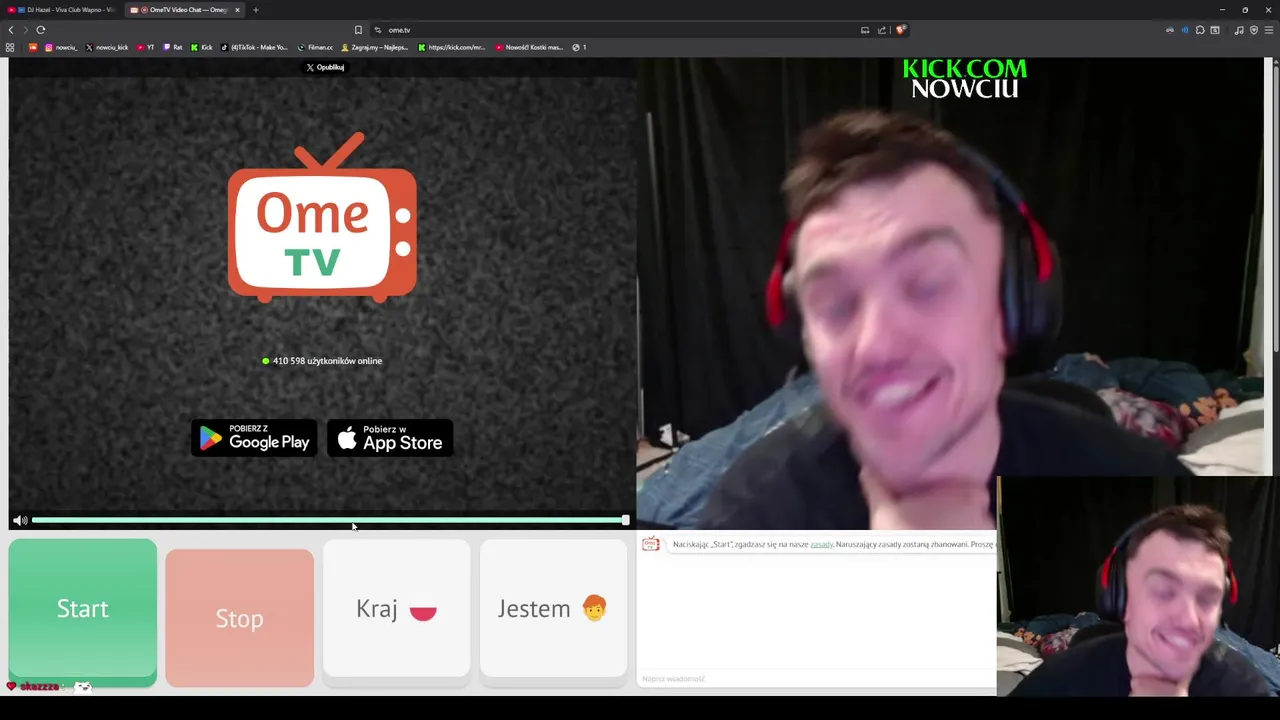Viewport: 1280px width, 720px height.
Task: Open the Kick bookmark
Action: [x=202, y=47]
